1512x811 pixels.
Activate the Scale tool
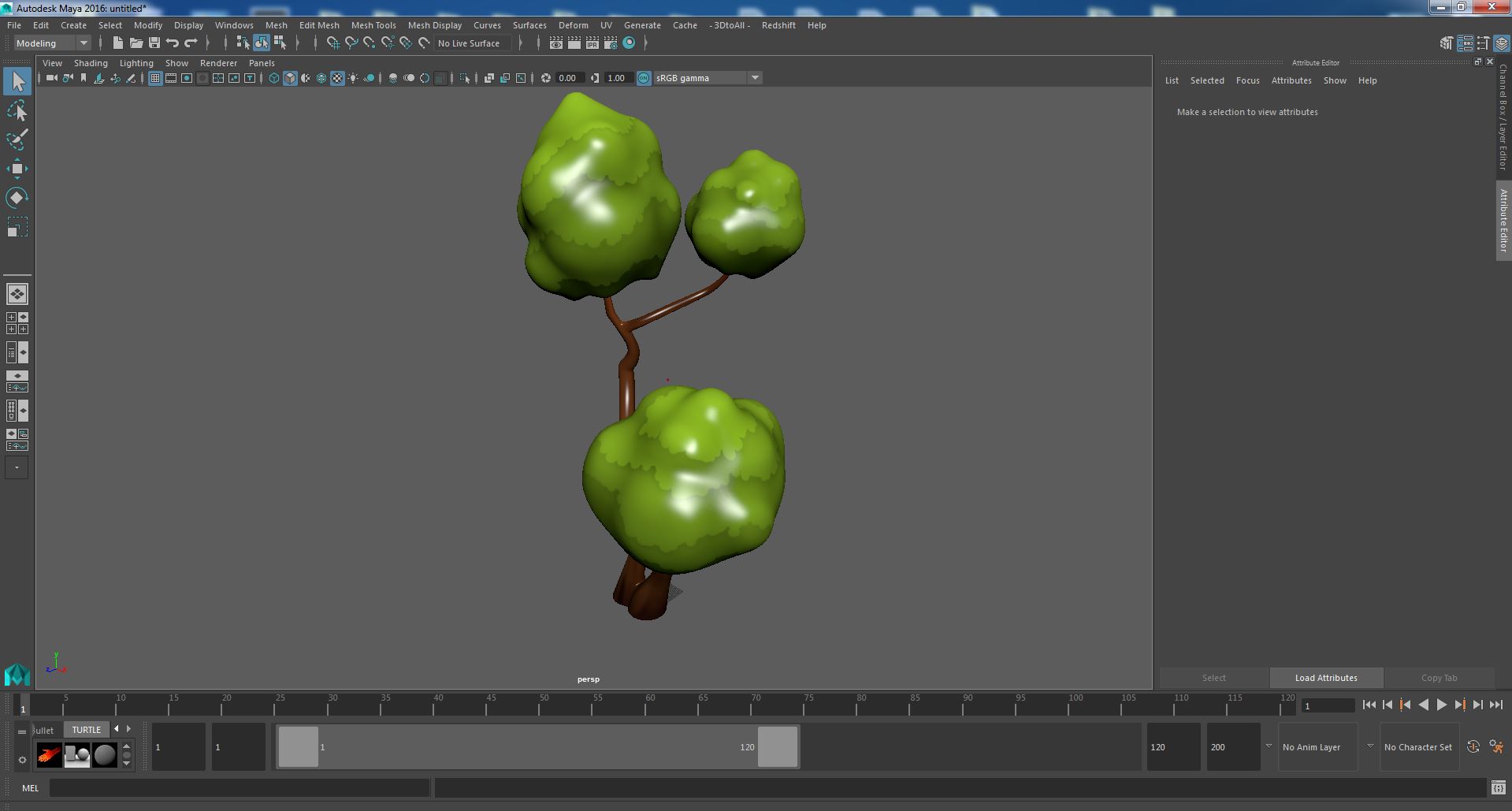click(x=17, y=227)
